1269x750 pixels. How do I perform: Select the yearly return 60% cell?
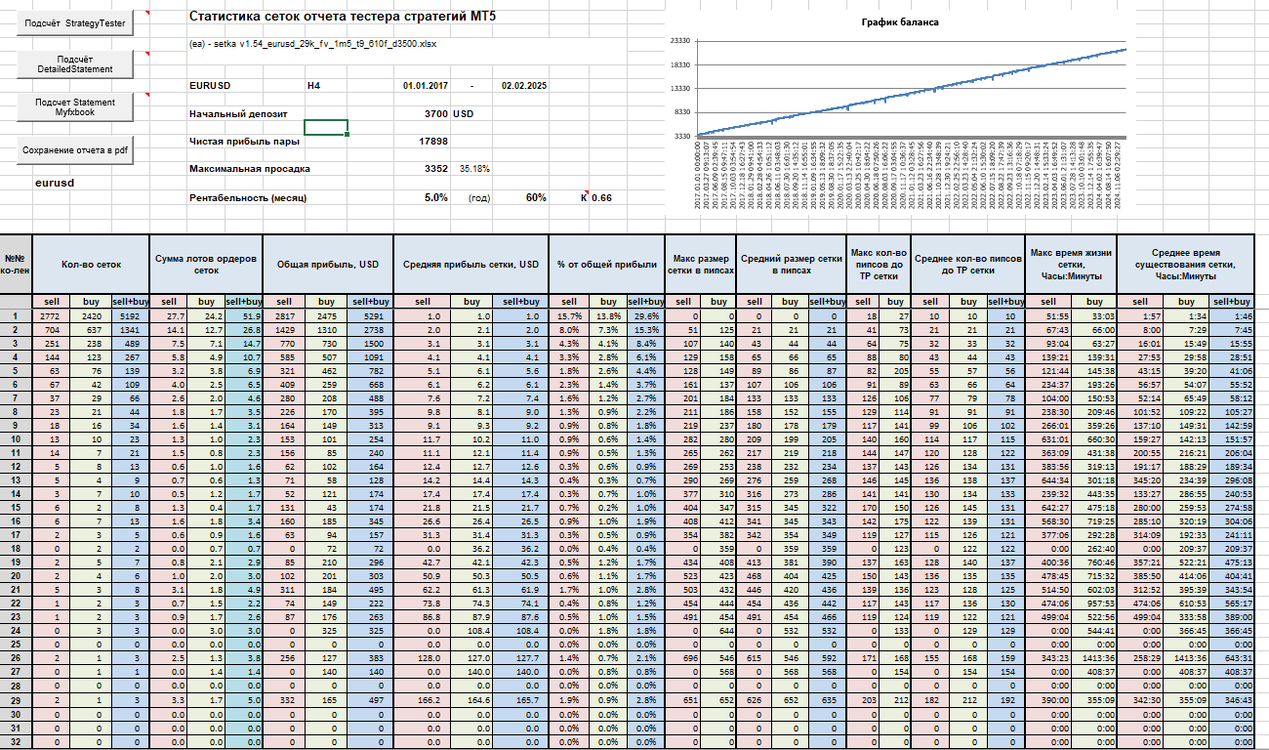(535, 198)
